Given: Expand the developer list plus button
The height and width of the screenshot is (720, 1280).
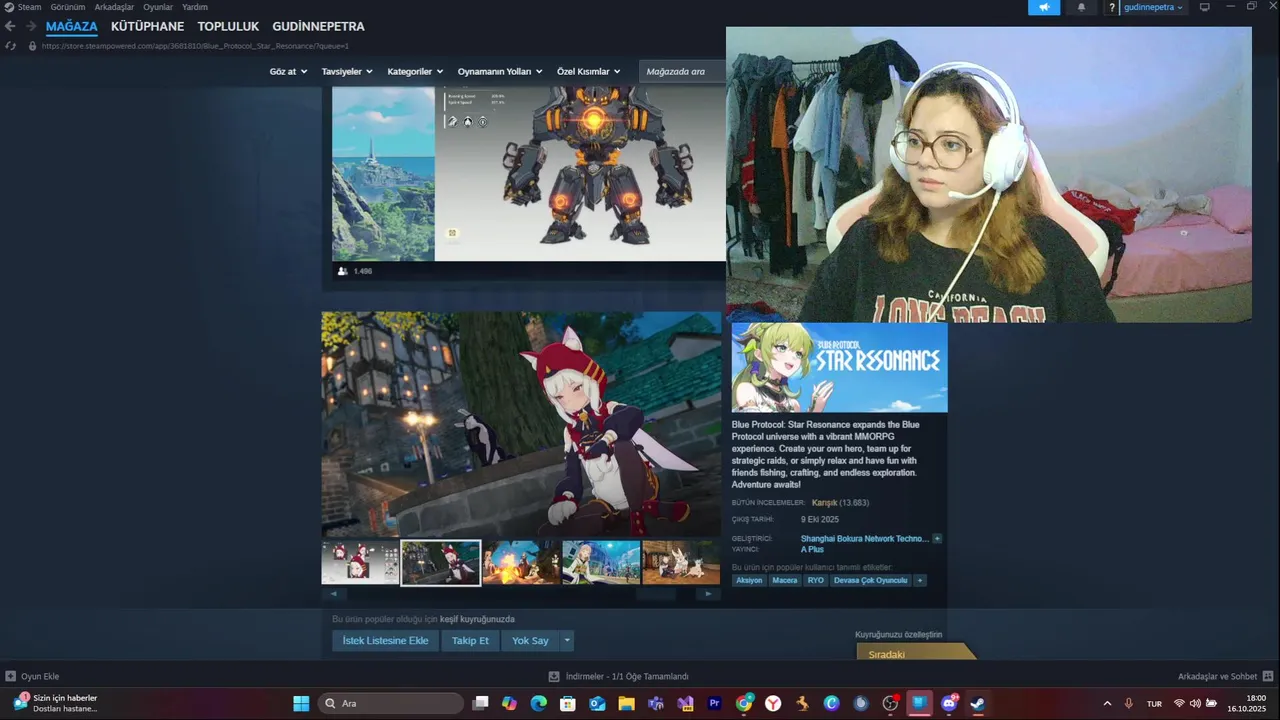Looking at the screenshot, I should (x=937, y=538).
